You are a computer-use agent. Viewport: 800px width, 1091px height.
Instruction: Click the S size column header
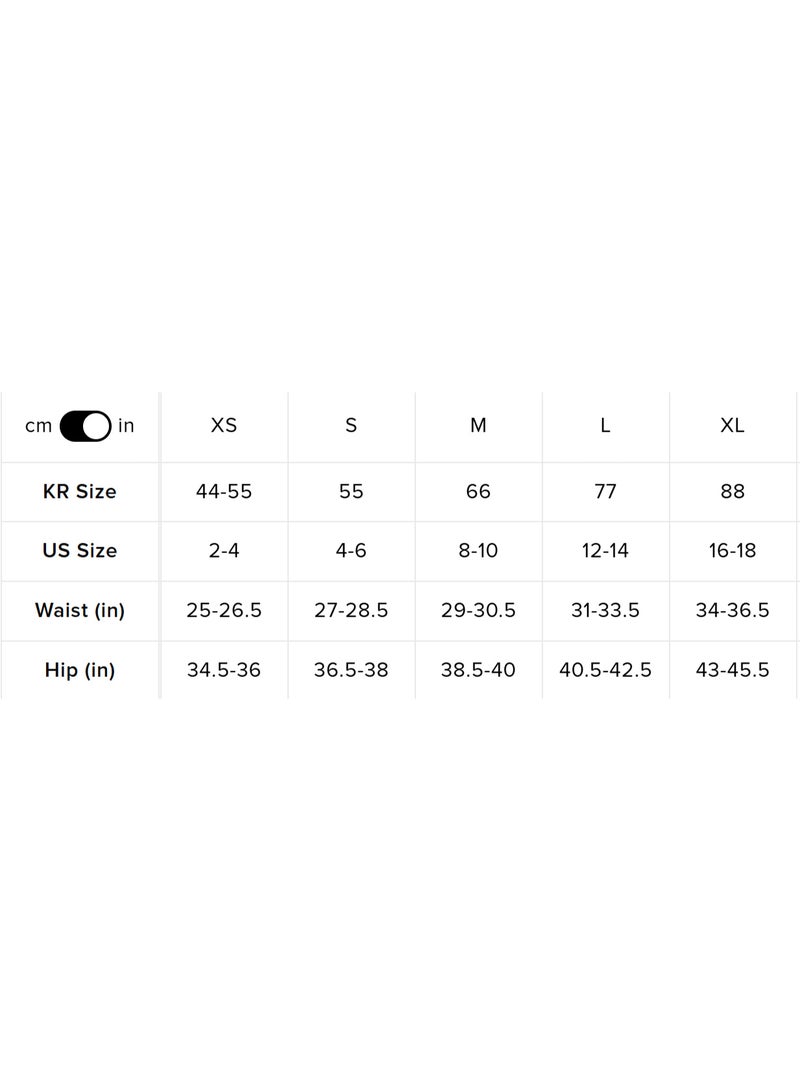coord(351,425)
